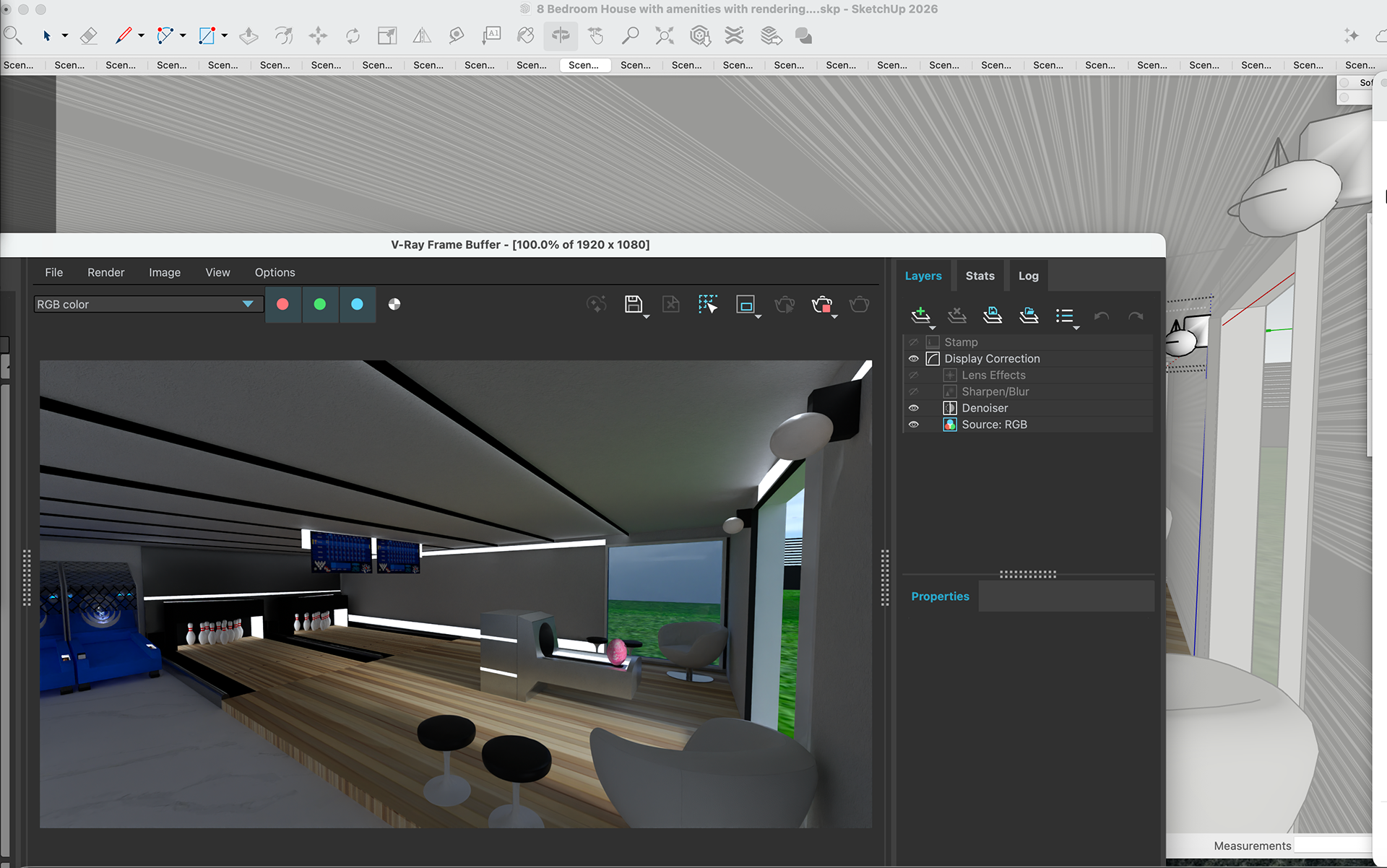The height and width of the screenshot is (868, 1387).
Task: Toggle the red channel swatch
Action: (x=282, y=304)
